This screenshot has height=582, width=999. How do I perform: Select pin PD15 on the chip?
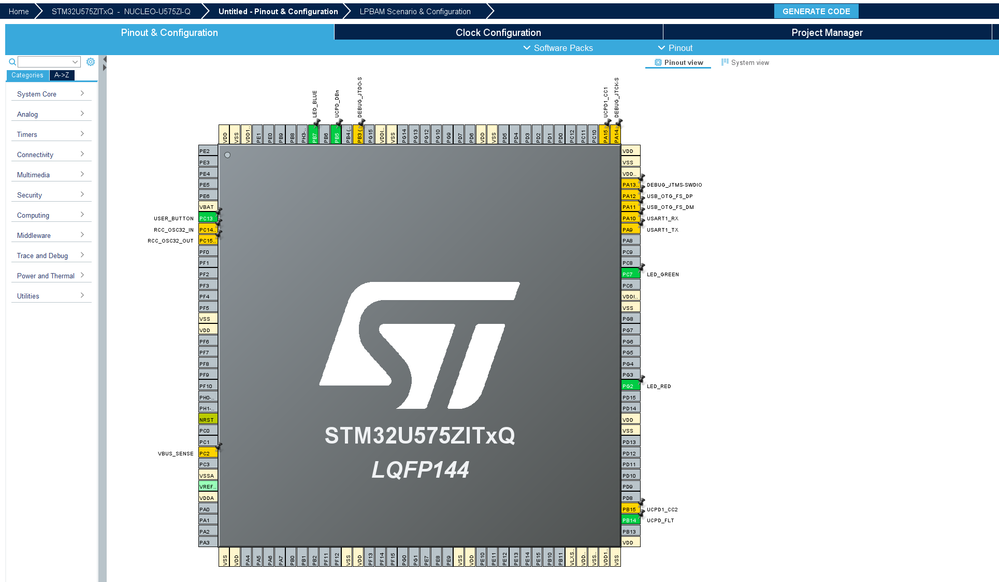pyautogui.click(x=631, y=397)
